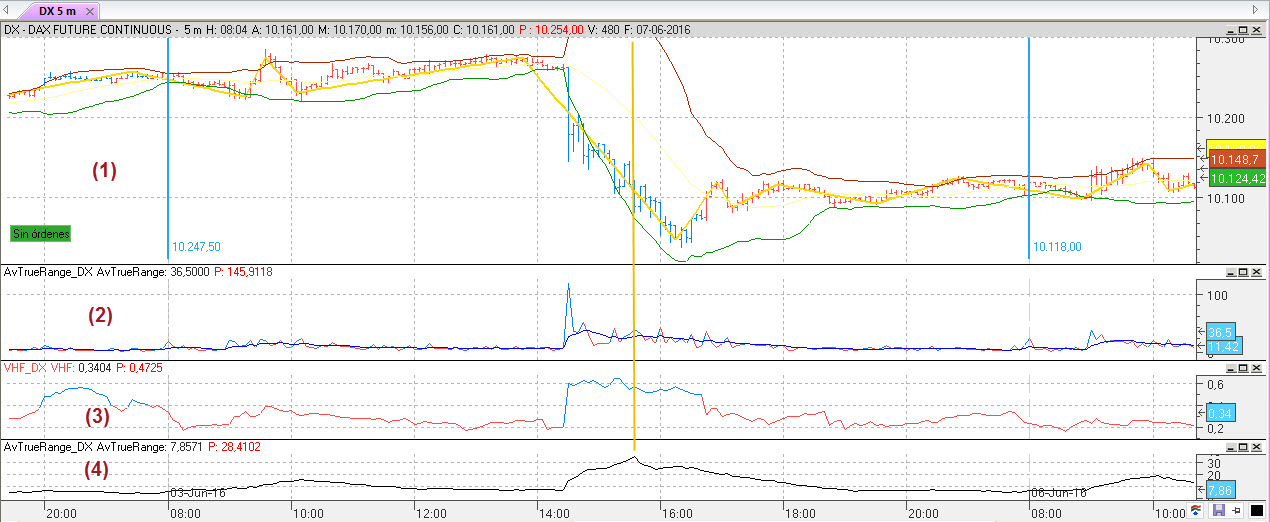Click the DX - DAX FUTURE CONTINUOUS title text
The height and width of the screenshot is (522, 1270).
click(x=86, y=30)
